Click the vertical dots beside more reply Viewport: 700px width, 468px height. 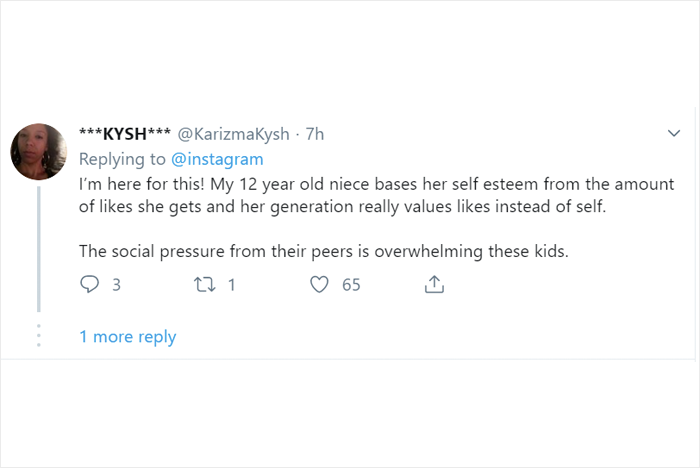click(x=39, y=336)
